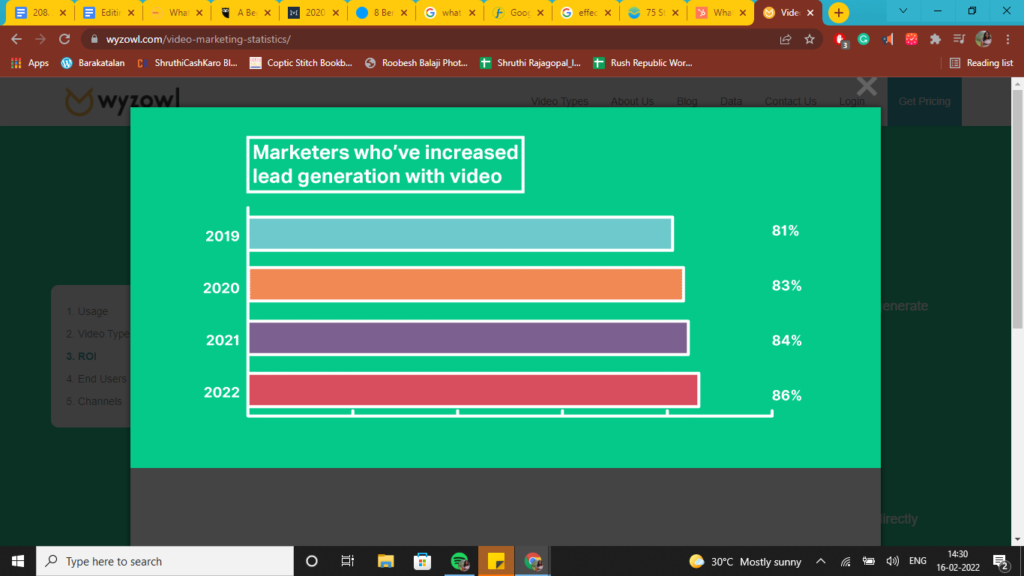Viewport: 1024px width, 576px height.
Task: Click the red 2022 bar in chart
Action: pos(473,391)
